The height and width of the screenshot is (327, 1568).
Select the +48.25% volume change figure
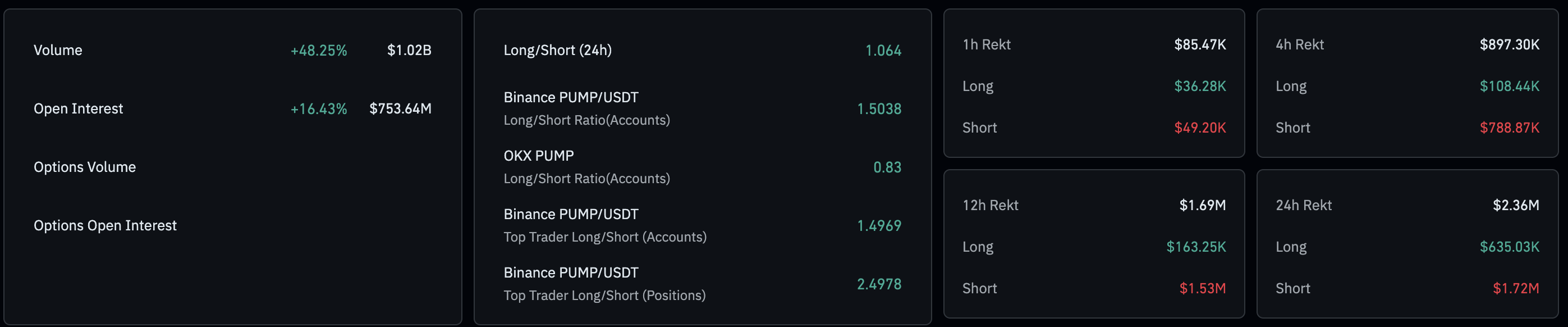coord(318,50)
